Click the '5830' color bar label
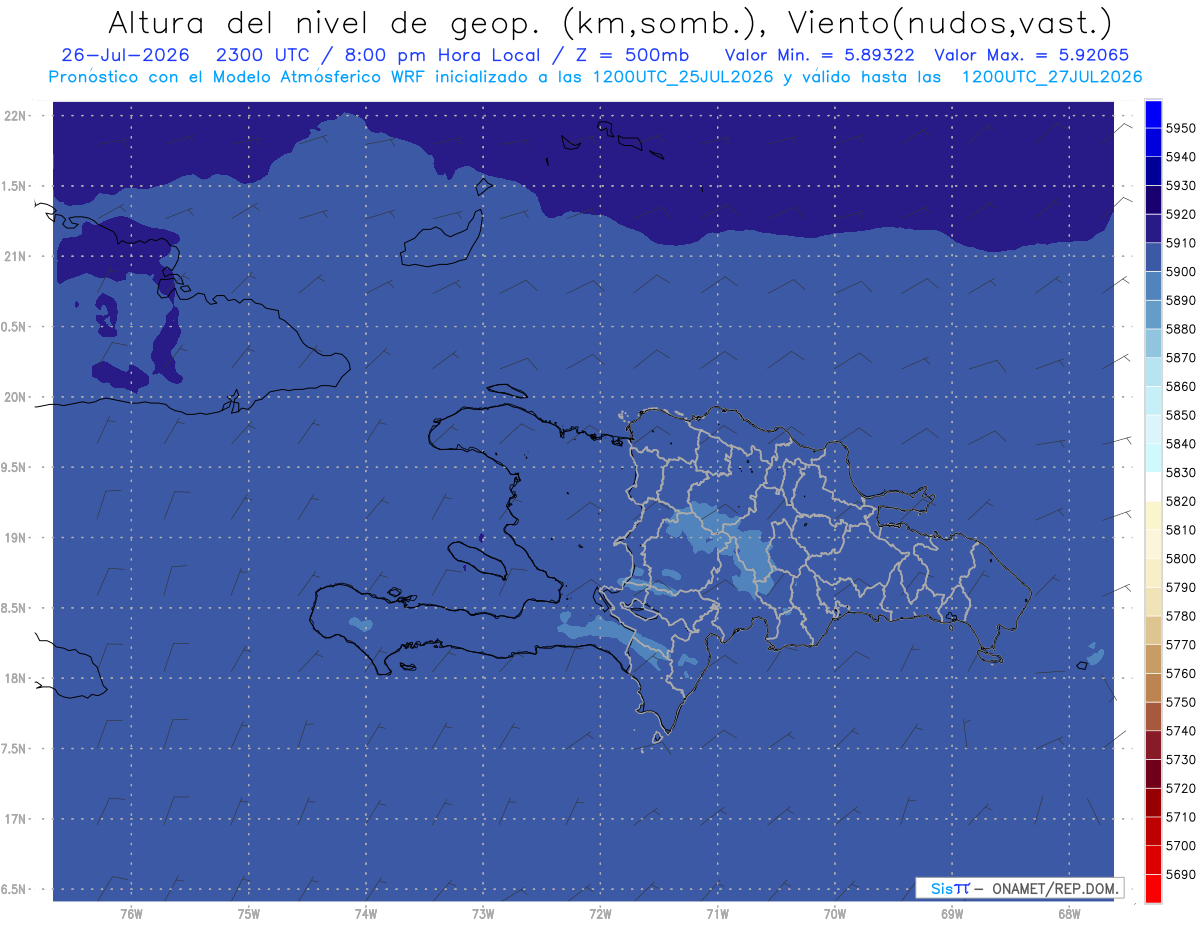The height and width of the screenshot is (927, 1200). pos(1180,472)
